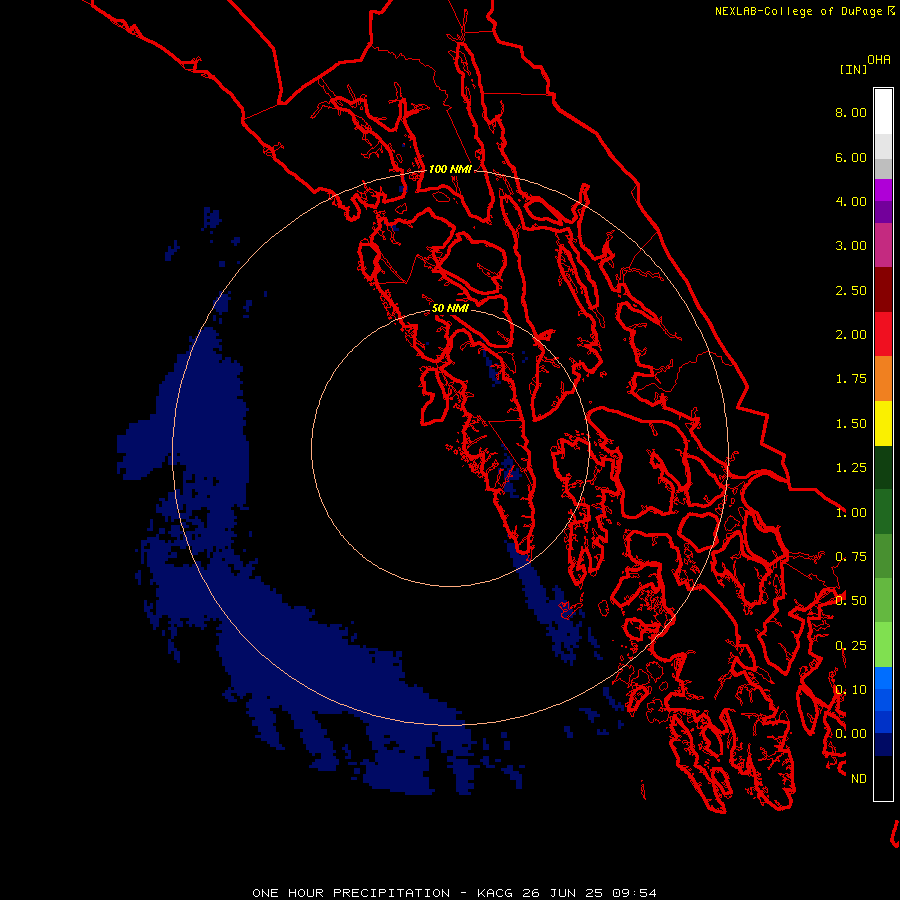The height and width of the screenshot is (900, 900).
Task: Click the ND legend label
Action: pyautogui.click(x=859, y=779)
